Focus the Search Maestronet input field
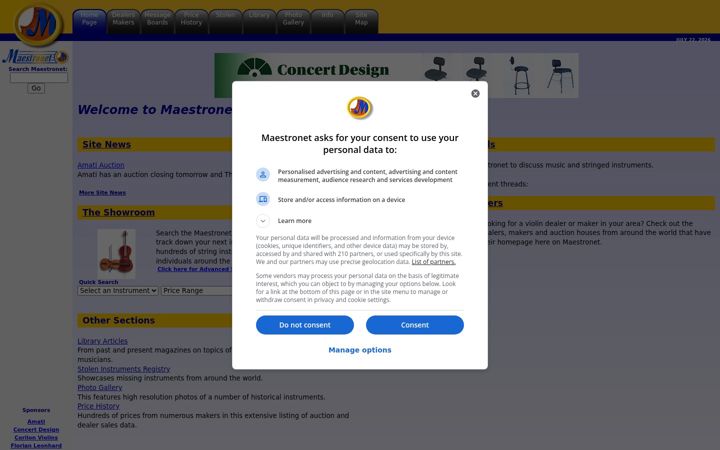 (x=39, y=78)
